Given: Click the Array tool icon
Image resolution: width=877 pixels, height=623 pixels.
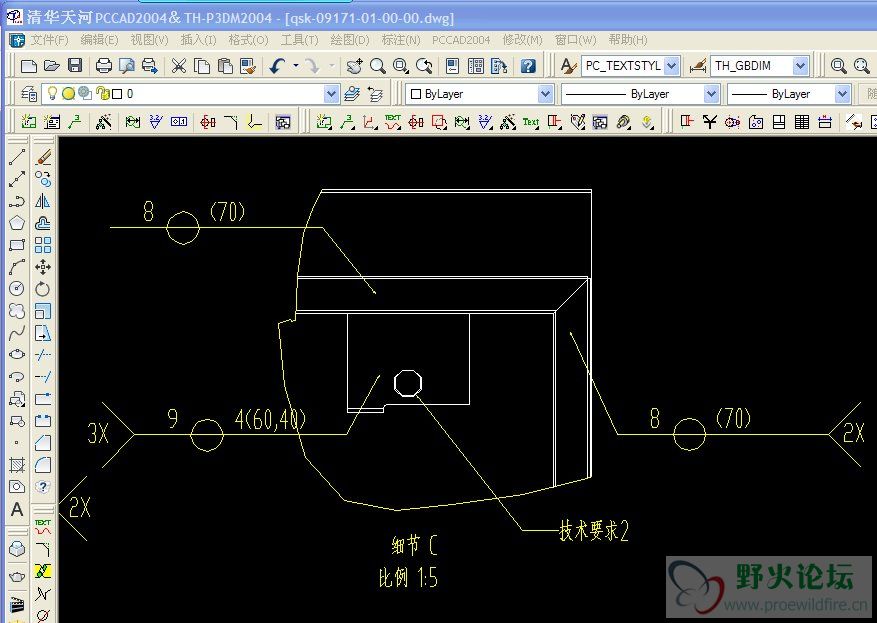Looking at the screenshot, I should (x=43, y=244).
